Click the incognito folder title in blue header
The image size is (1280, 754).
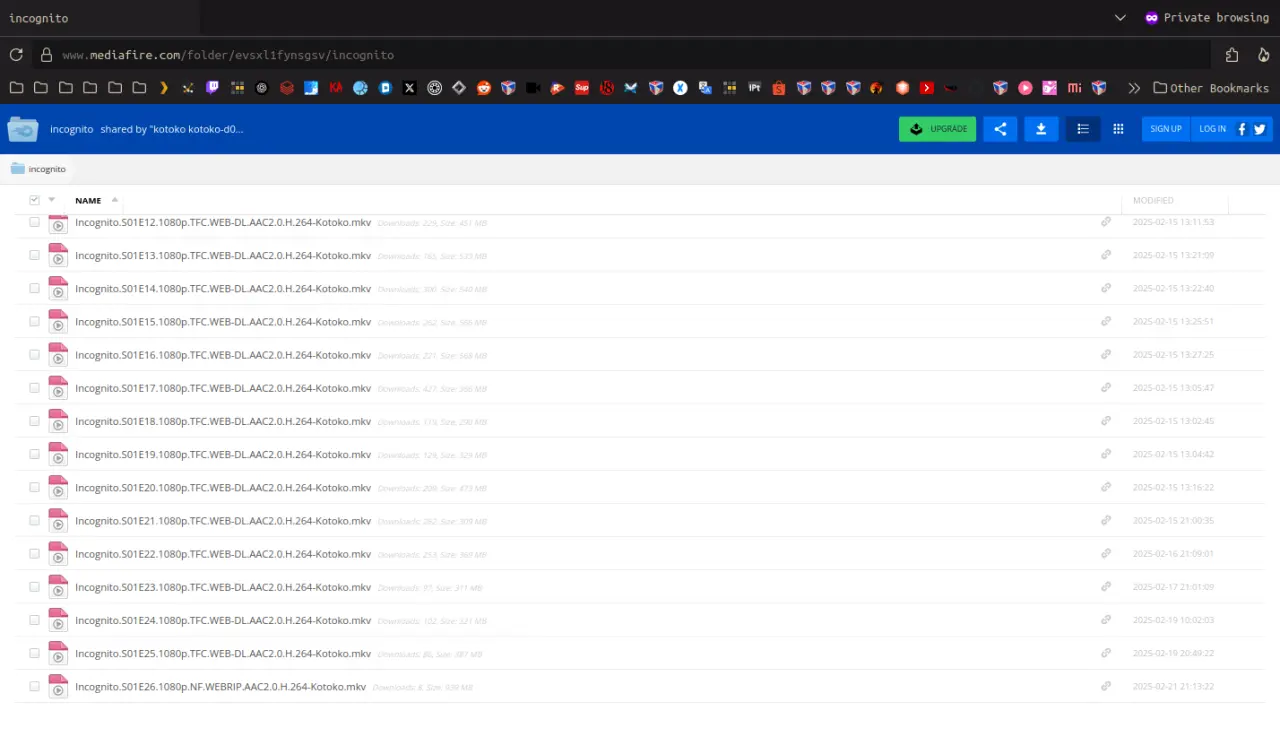72,129
